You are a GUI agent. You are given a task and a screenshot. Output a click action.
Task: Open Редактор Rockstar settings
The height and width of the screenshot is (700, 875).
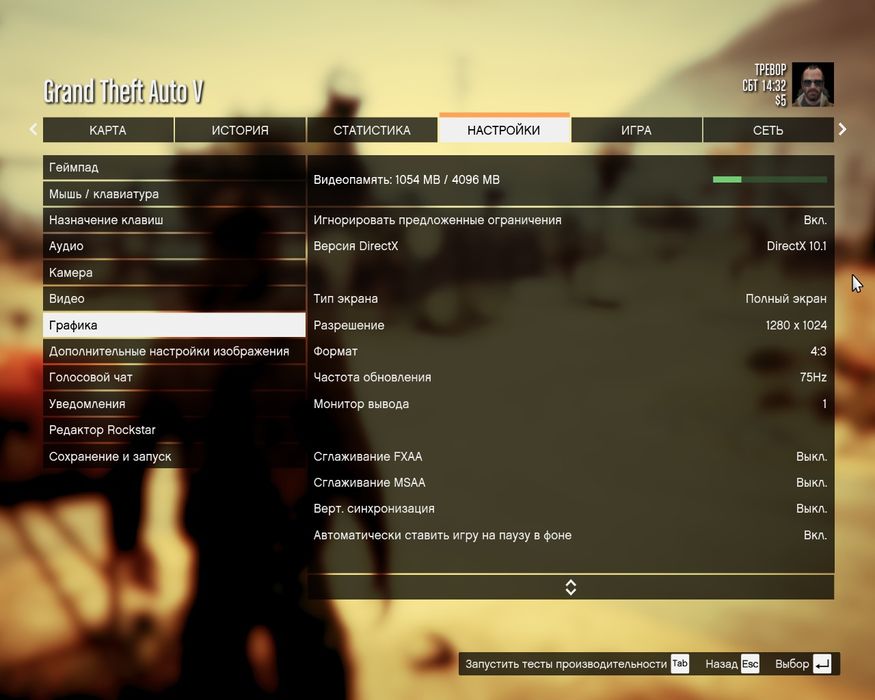[174, 430]
